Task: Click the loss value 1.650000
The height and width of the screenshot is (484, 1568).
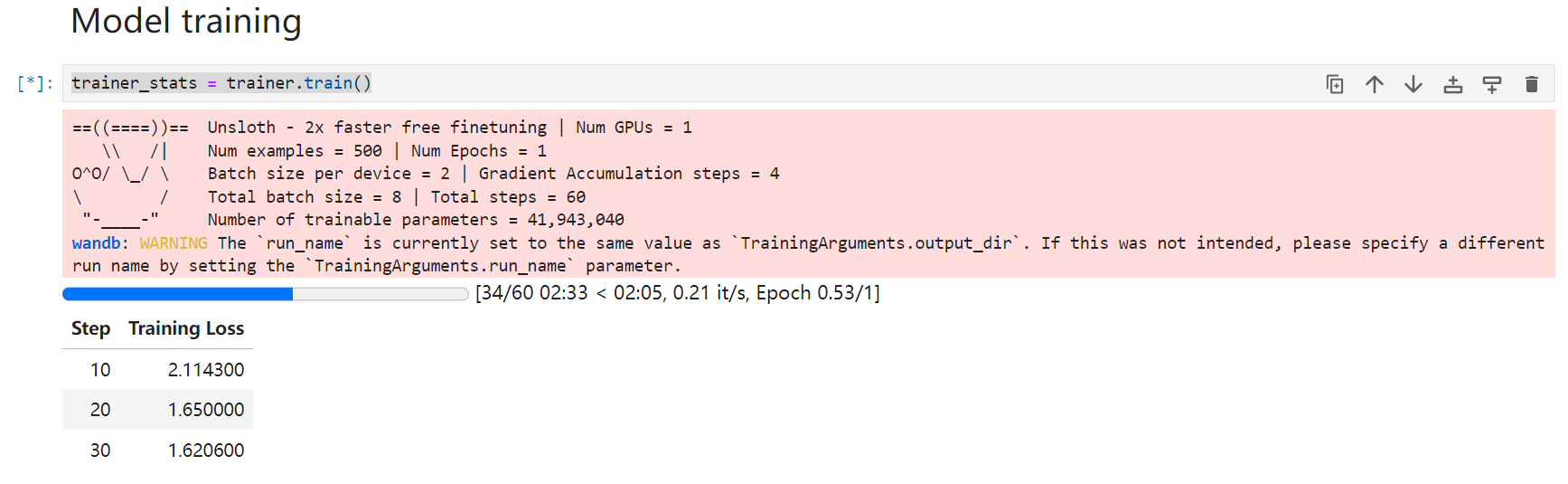Action: coord(206,410)
